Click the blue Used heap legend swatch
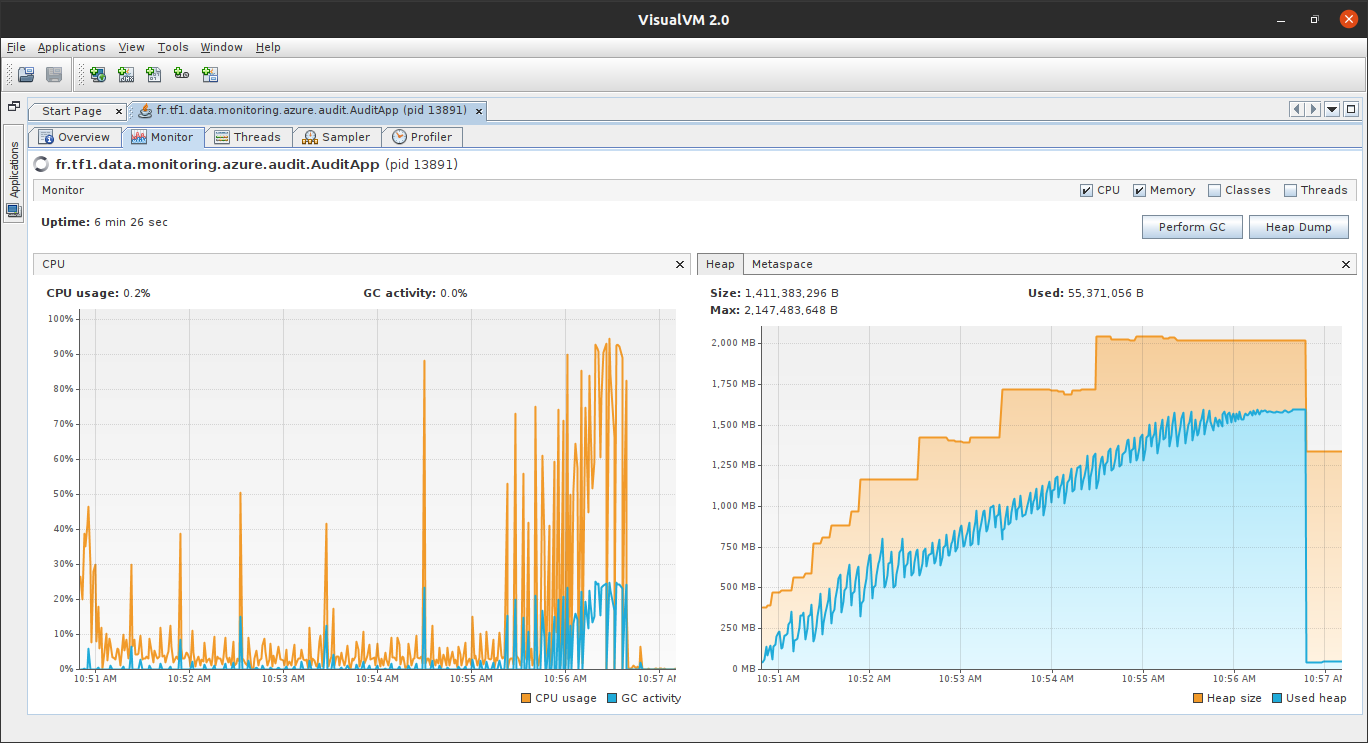1368x743 pixels. click(1277, 698)
